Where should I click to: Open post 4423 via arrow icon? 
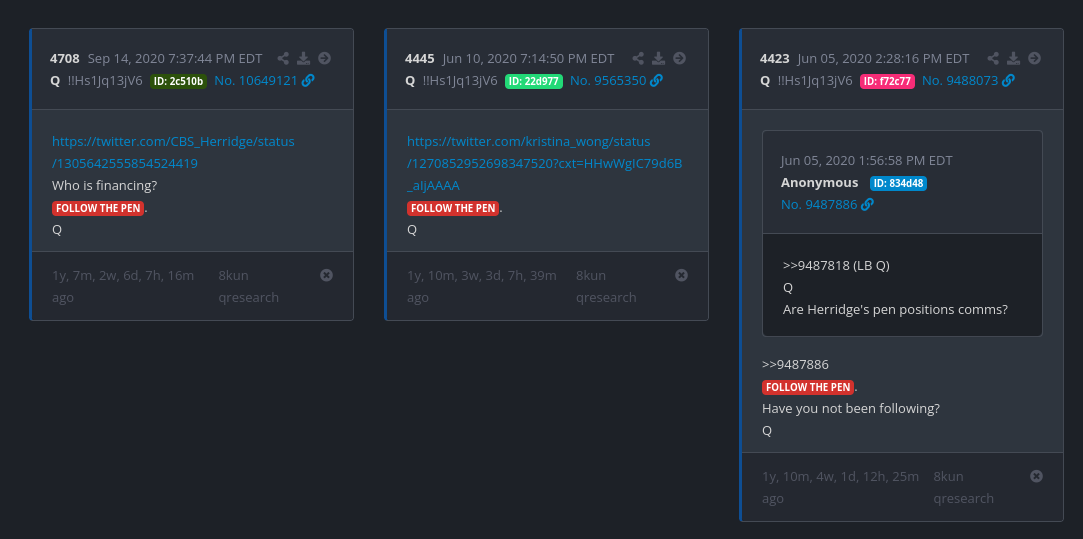1035,59
